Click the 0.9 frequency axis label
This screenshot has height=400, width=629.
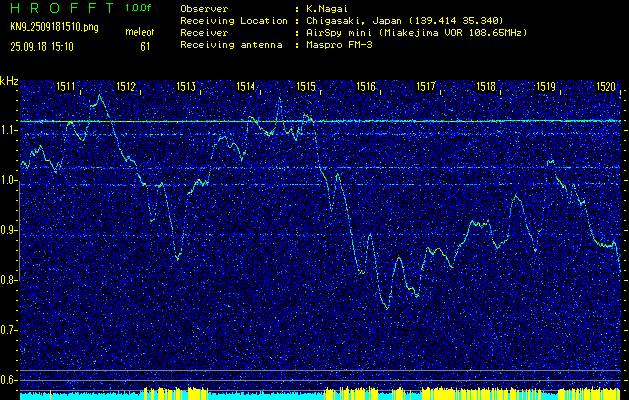7,230
